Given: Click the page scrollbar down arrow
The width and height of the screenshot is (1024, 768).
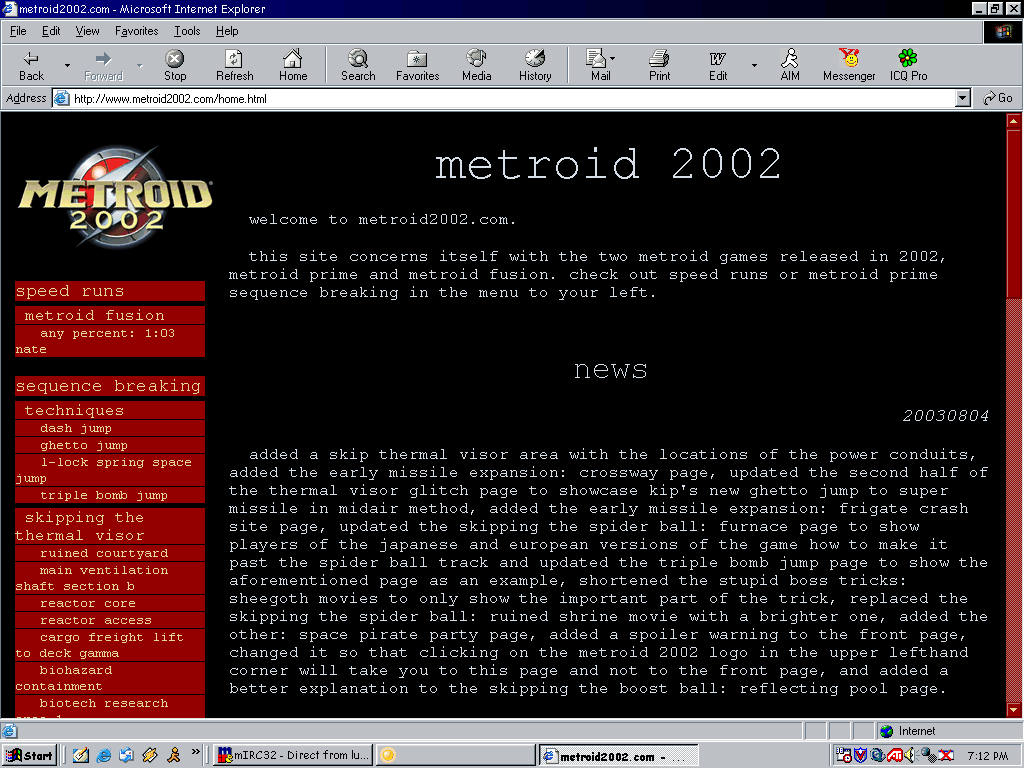Looking at the screenshot, I should coord(1014,710).
